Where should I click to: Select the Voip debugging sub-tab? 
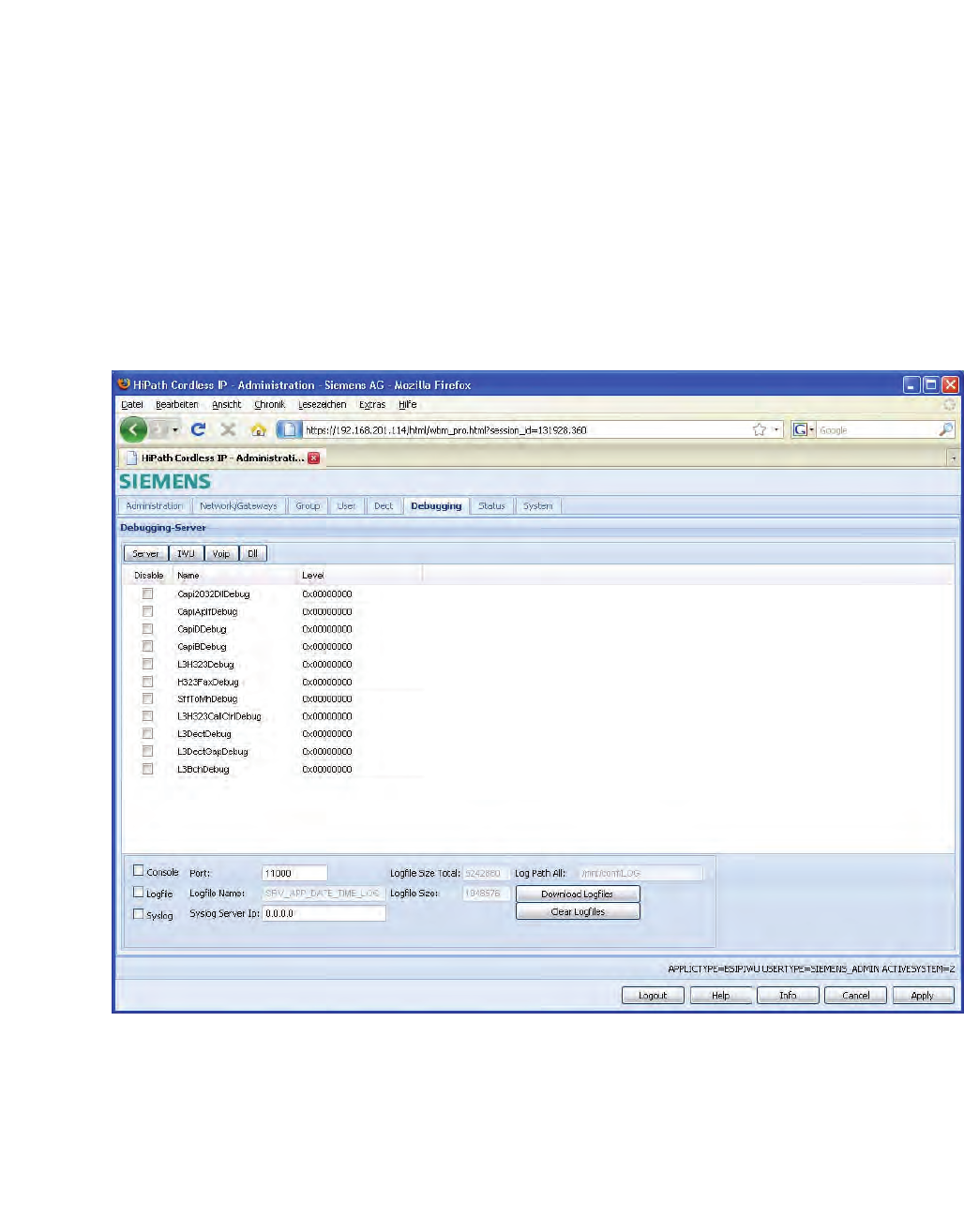point(221,553)
